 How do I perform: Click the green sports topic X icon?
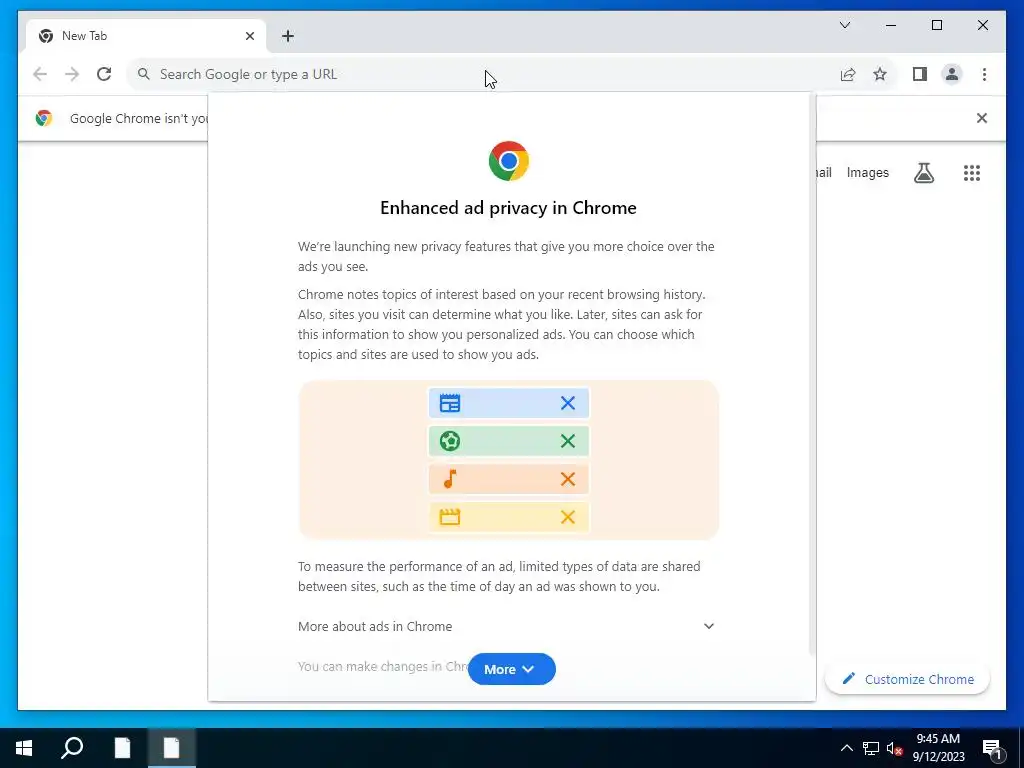pyautogui.click(x=568, y=441)
